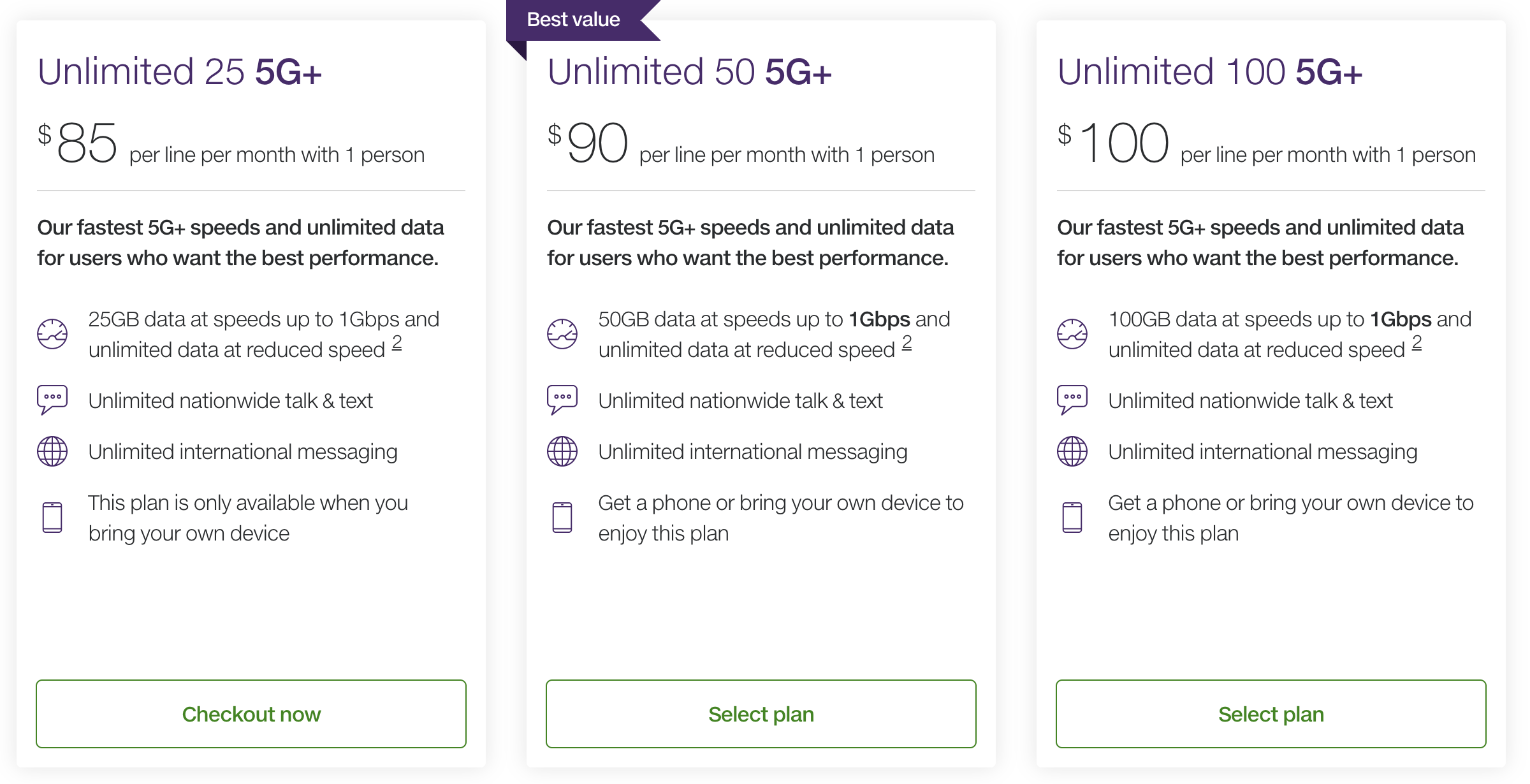Click phone icon in Unlimited 50 plan
The height and width of the screenshot is (784, 1530).
point(562,518)
